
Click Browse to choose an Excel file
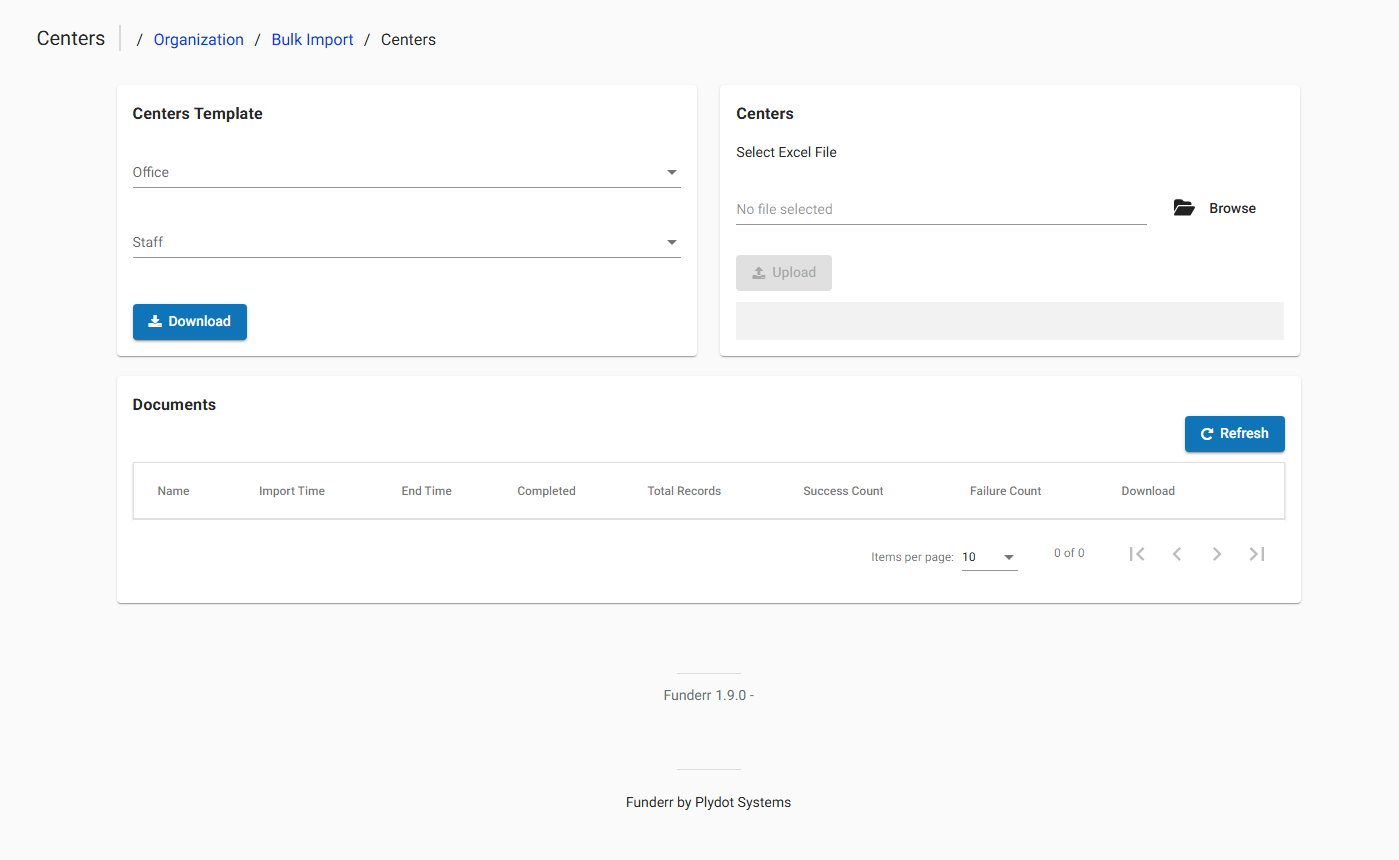coord(1232,207)
